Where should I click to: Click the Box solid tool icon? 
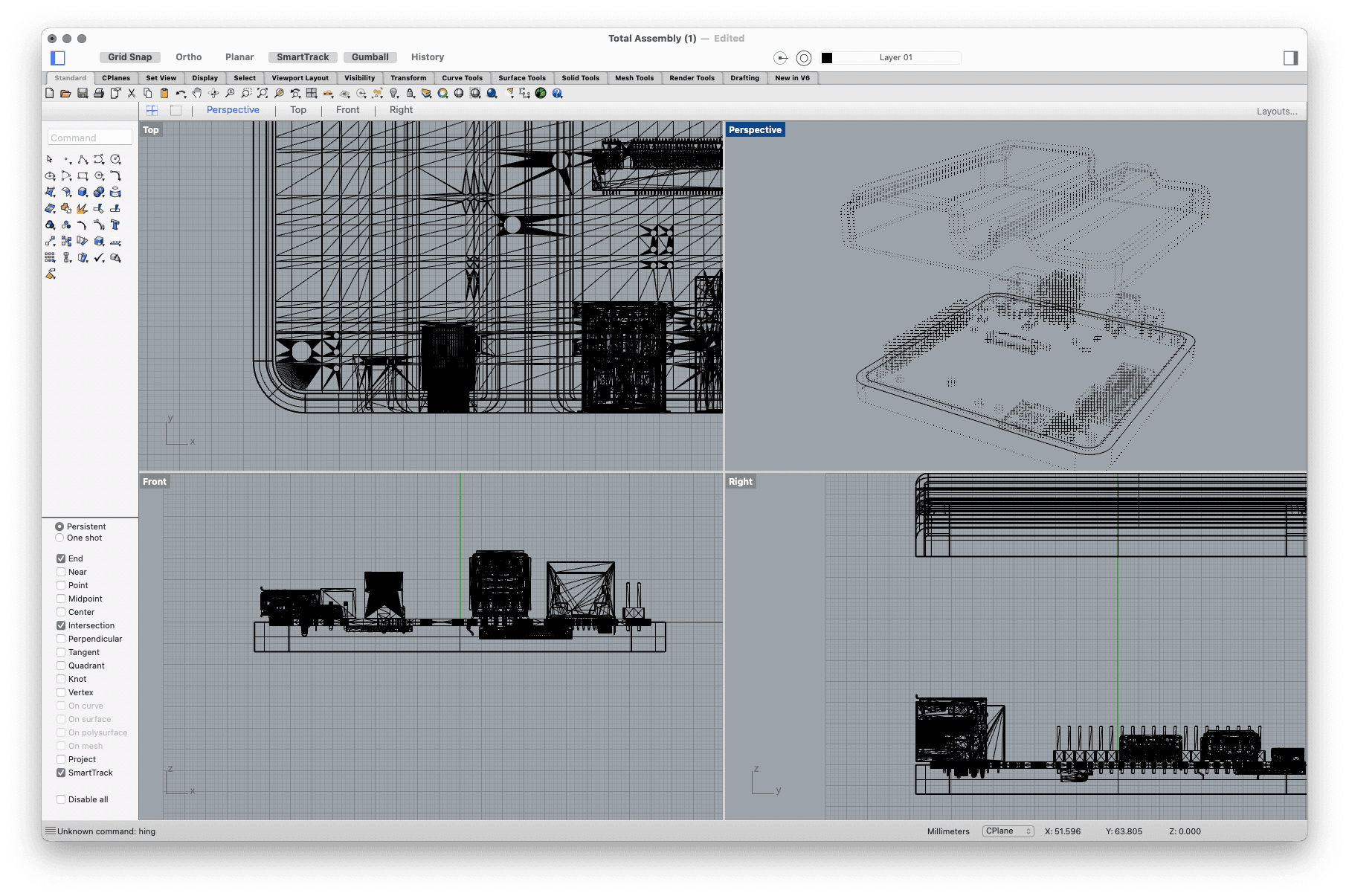click(83, 193)
